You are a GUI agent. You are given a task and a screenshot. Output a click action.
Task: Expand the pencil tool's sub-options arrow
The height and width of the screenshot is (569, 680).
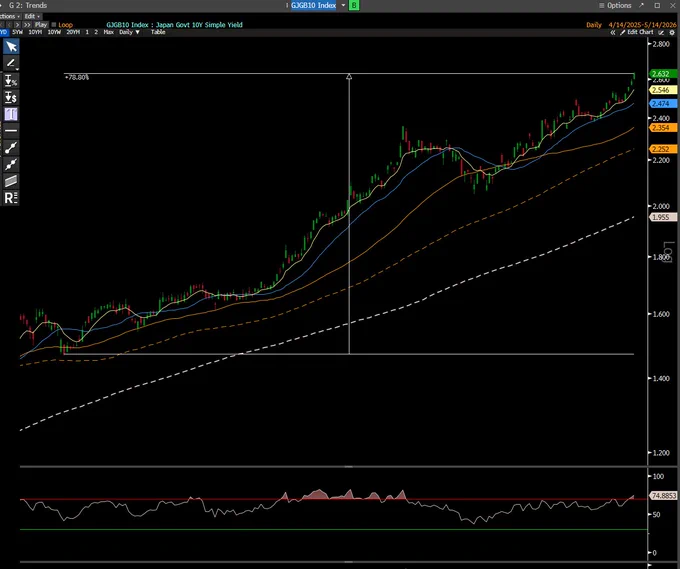(17, 69)
